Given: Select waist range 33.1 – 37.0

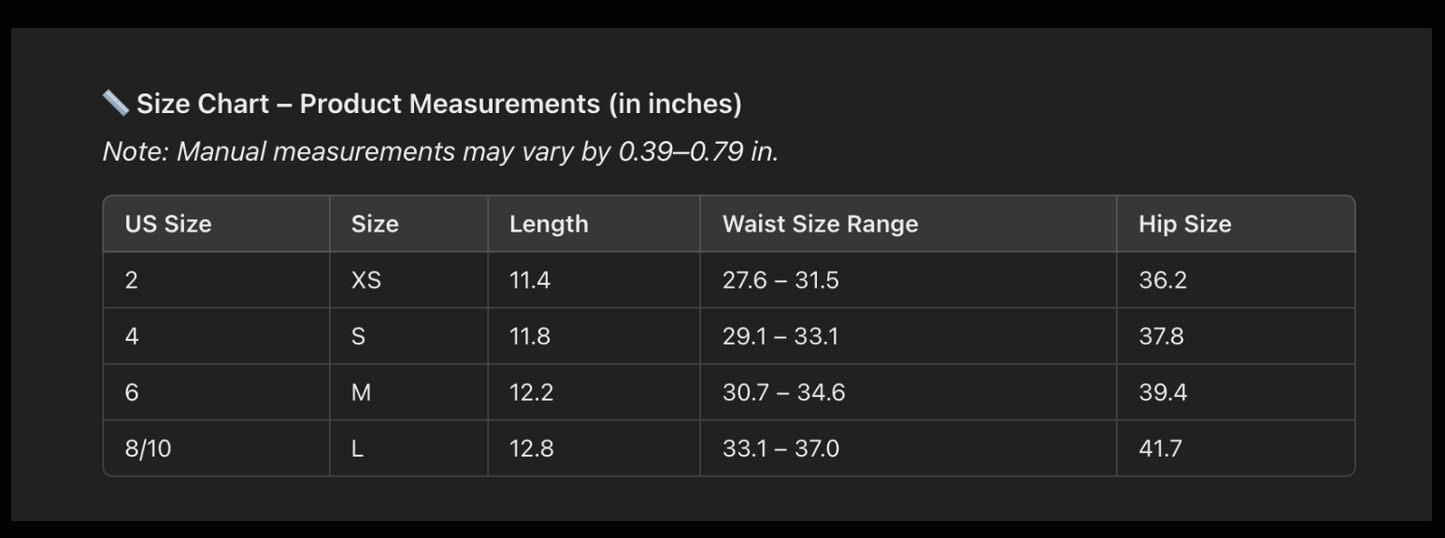Looking at the screenshot, I should (781, 449).
